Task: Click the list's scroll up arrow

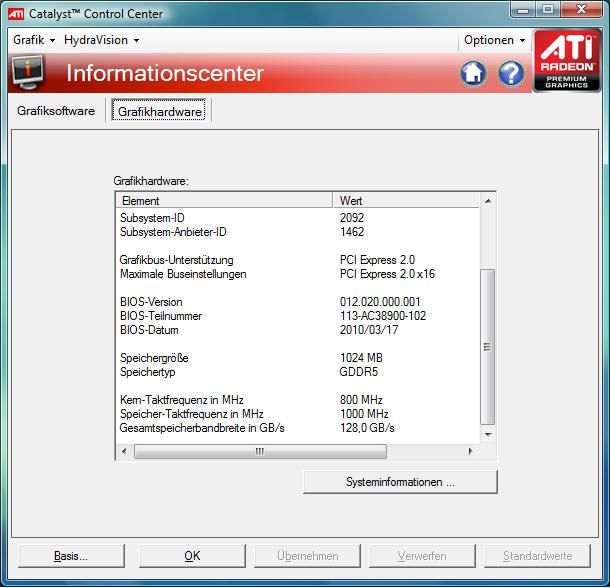Action: tap(488, 201)
